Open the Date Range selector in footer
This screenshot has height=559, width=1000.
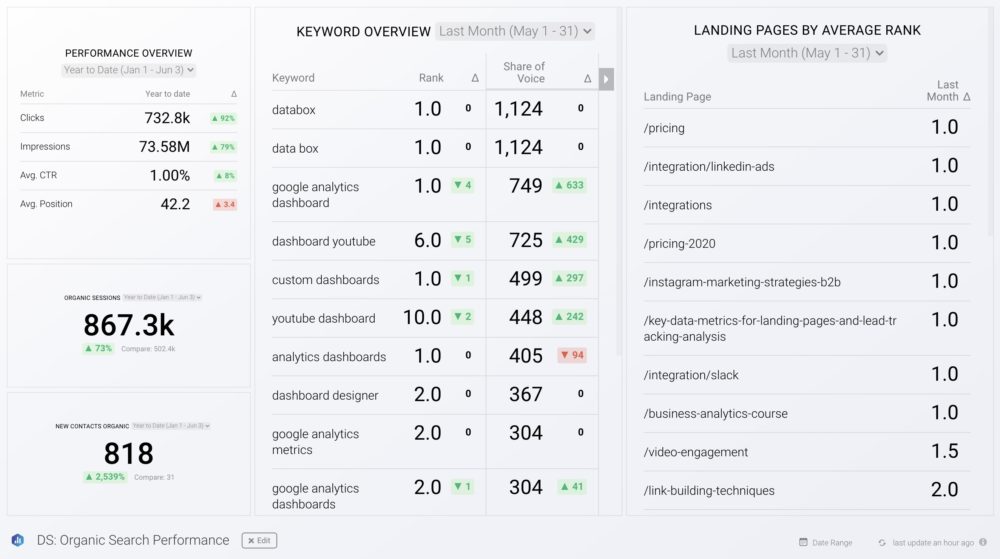(826, 542)
